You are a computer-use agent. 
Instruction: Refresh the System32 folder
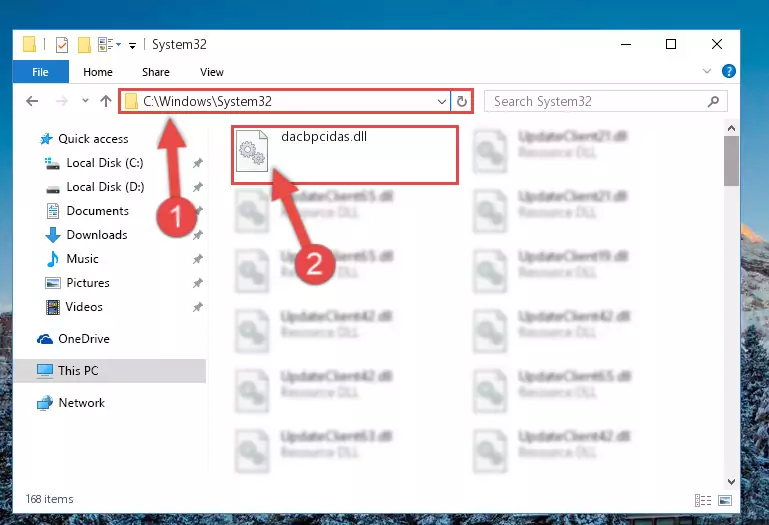point(461,102)
